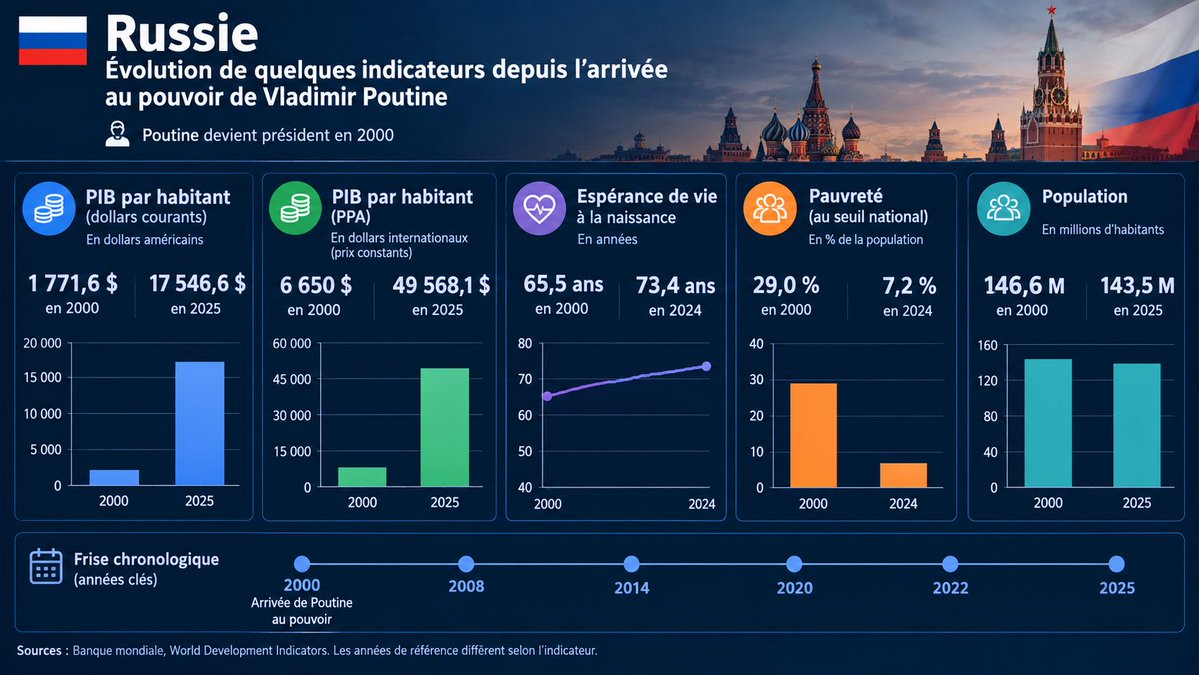Click the small blue 2000 bar in PIB dollars courants chart
1199x675 pixels.
tap(114, 478)
